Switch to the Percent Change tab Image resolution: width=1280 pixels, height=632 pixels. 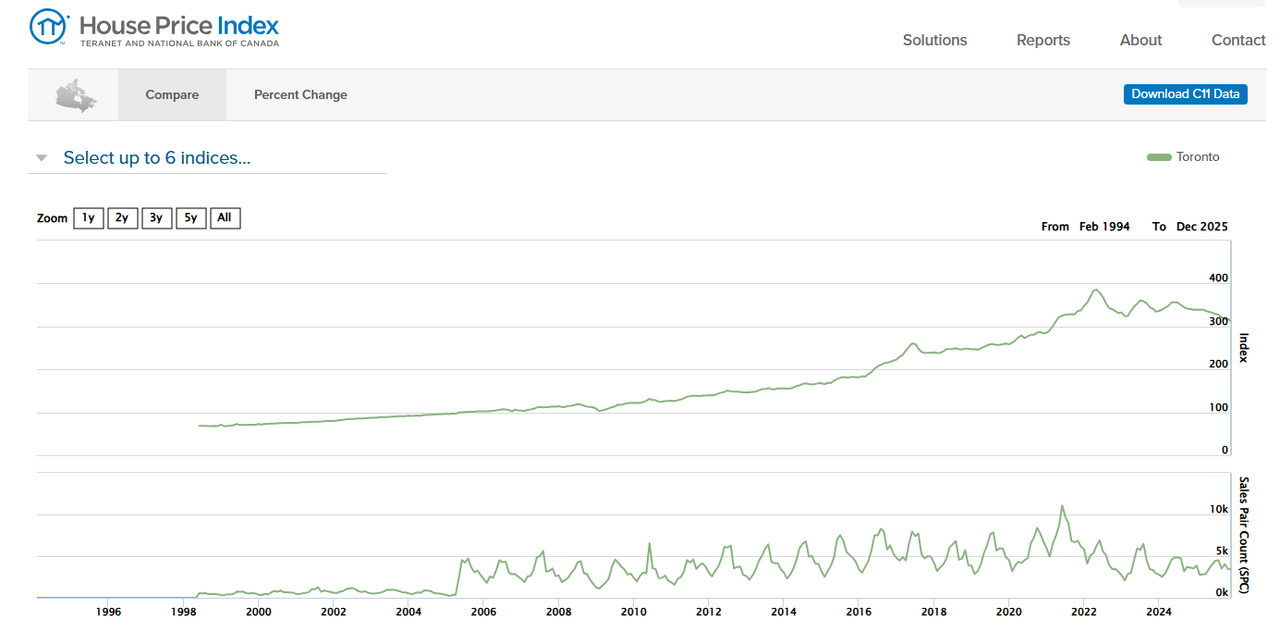tap(300, 95)
